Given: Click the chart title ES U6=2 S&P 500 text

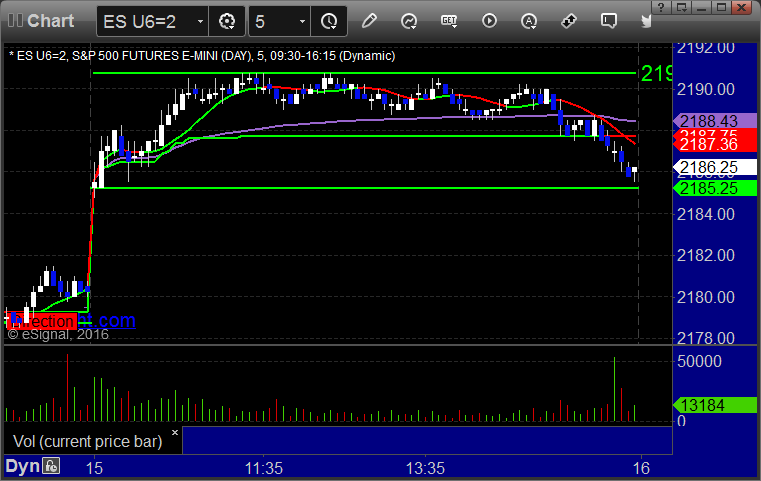Looking at the screenshot, I should point(202,56).
